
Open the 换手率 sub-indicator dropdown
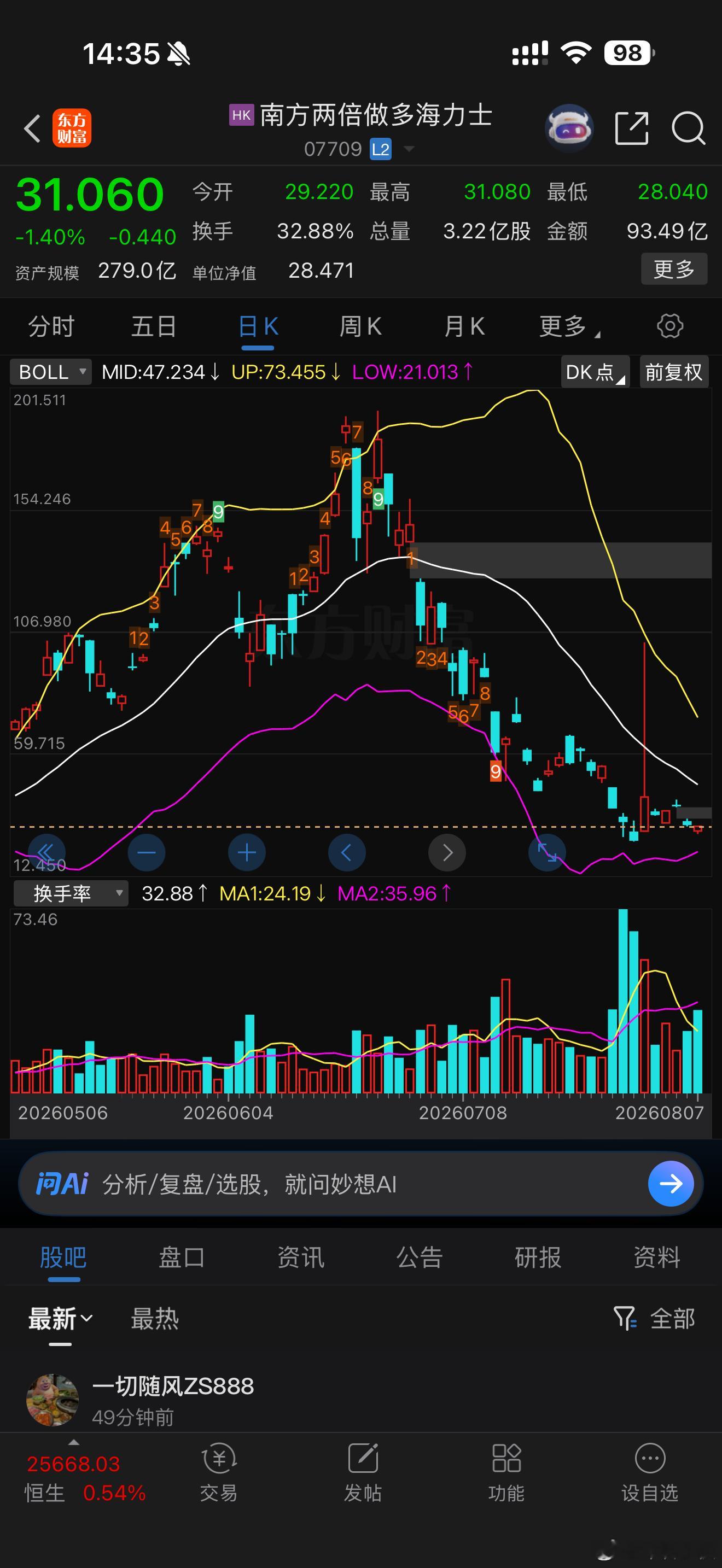click(71, 893)
